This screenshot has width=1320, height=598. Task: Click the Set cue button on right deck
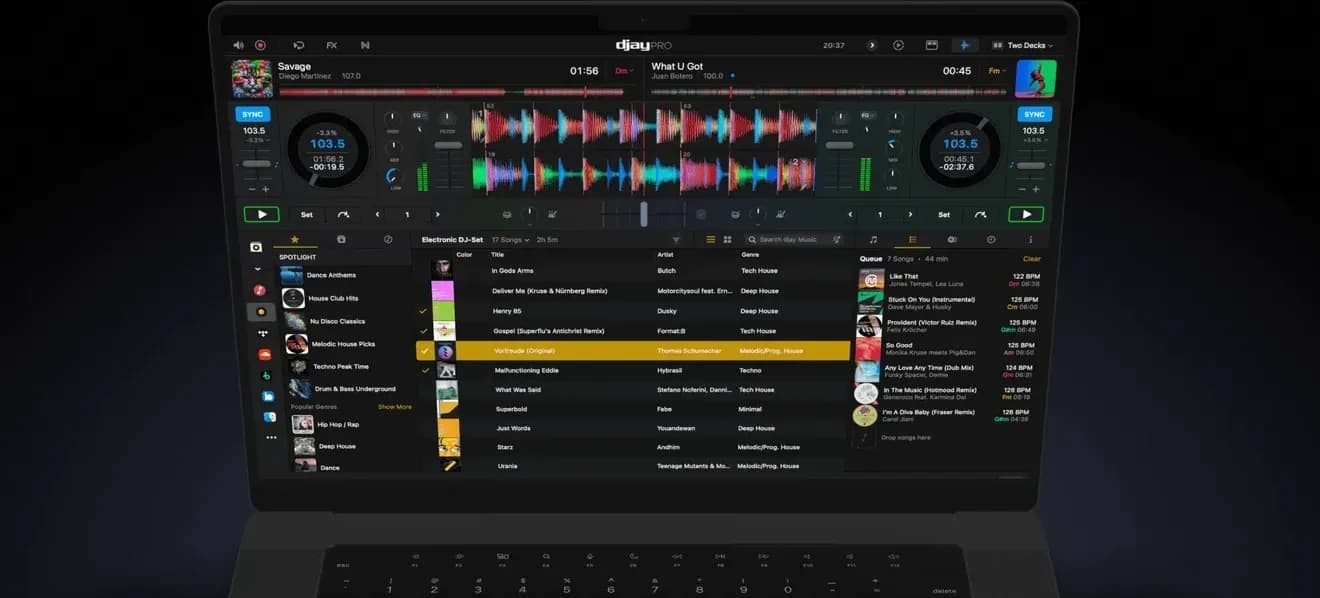click(944, 214)
